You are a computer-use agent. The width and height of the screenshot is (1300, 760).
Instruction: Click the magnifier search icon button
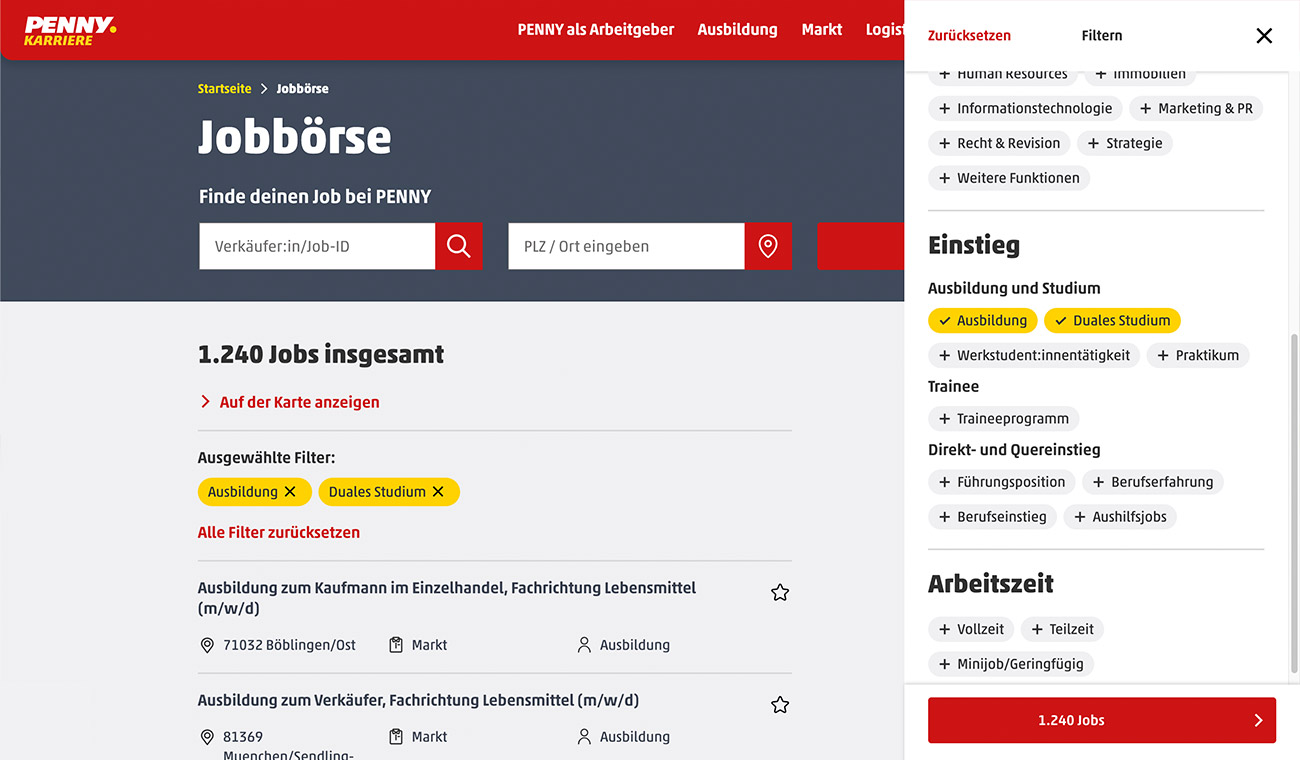[x=459, y=246]
